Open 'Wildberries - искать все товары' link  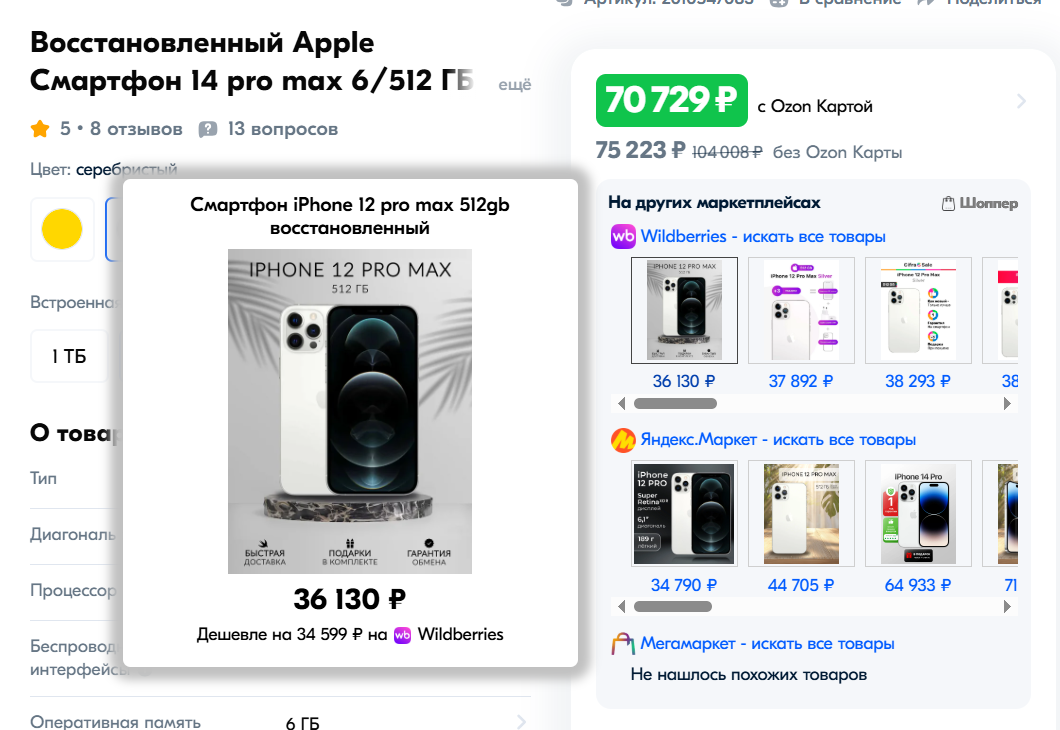click(x=763, y=237)
